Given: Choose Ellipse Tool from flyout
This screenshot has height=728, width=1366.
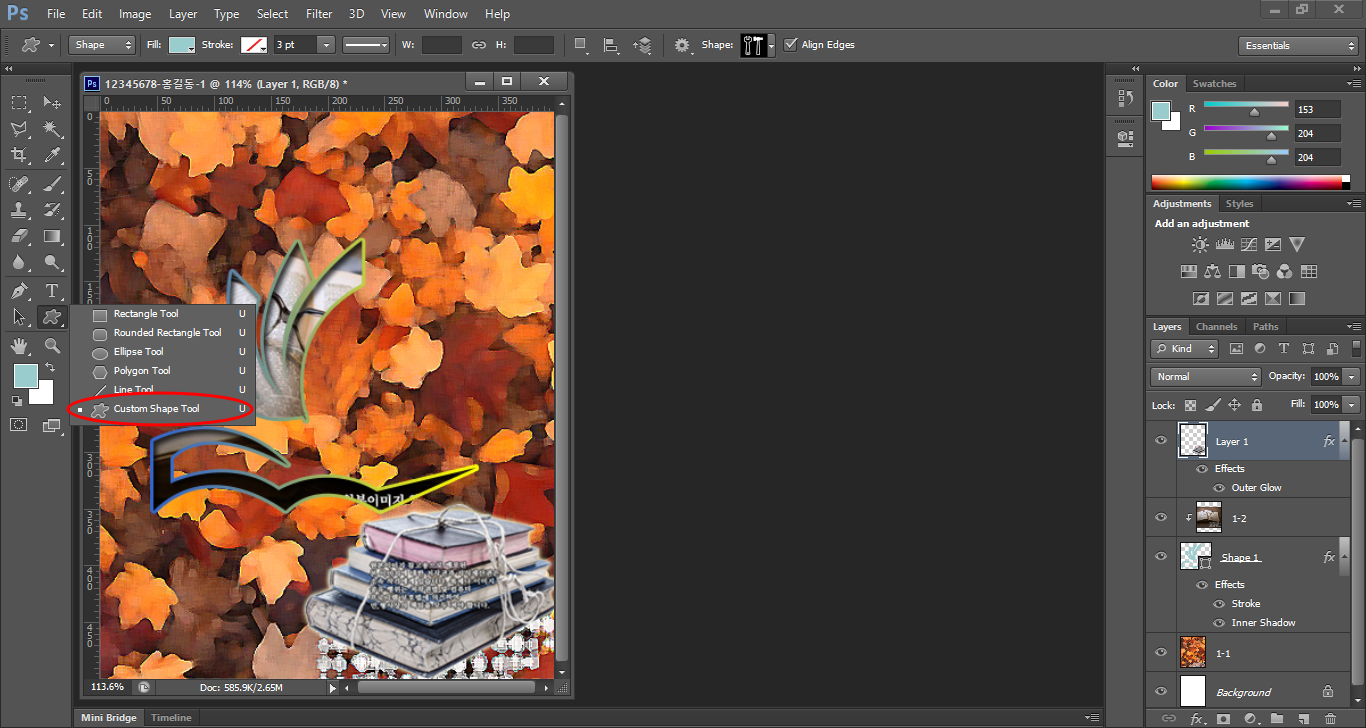Looking at the screenshot, I should click(138, 352).
